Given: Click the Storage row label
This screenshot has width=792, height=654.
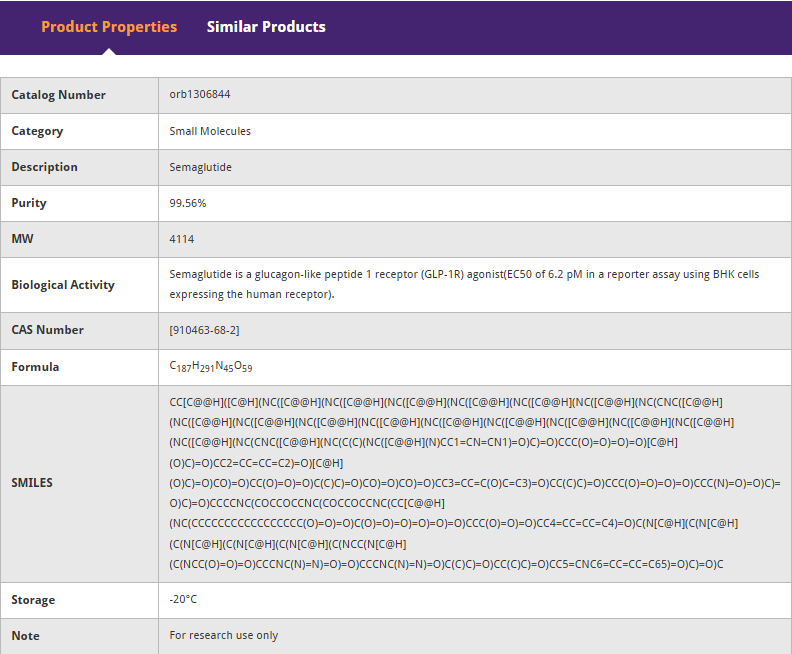Looking at the screenshot, I should 33,600.
